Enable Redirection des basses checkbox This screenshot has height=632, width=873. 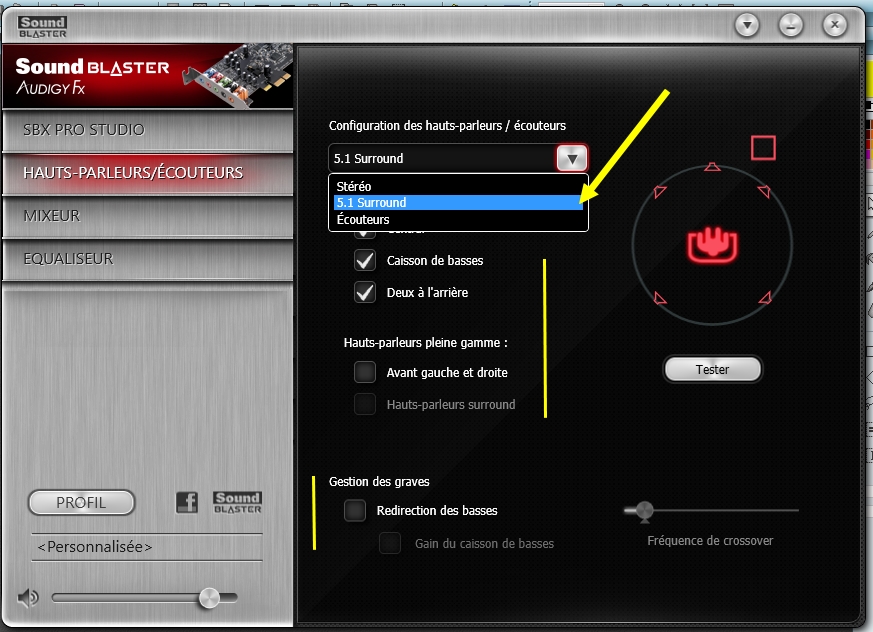tap(355, 510)
